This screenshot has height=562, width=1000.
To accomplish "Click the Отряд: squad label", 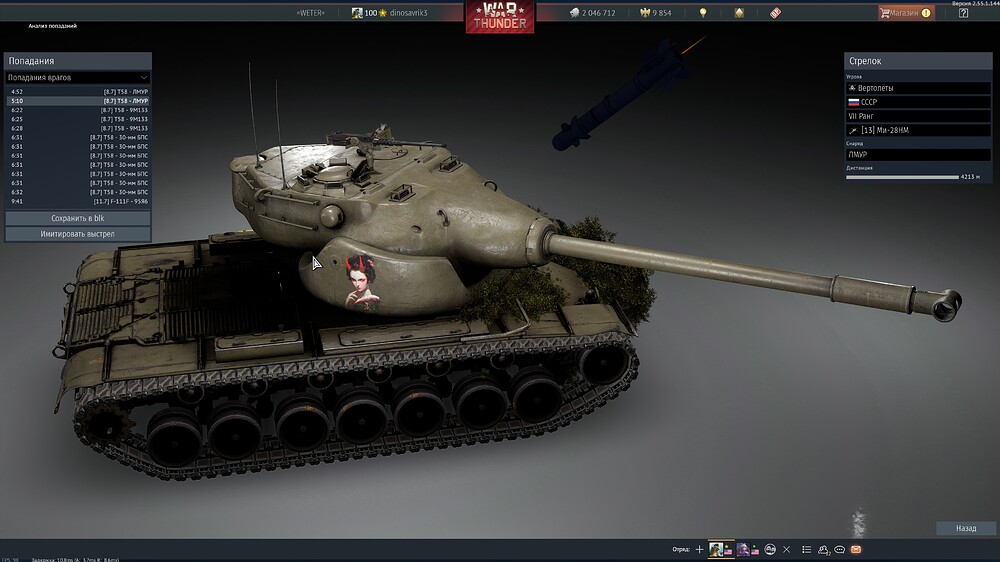I will point(680,549).
